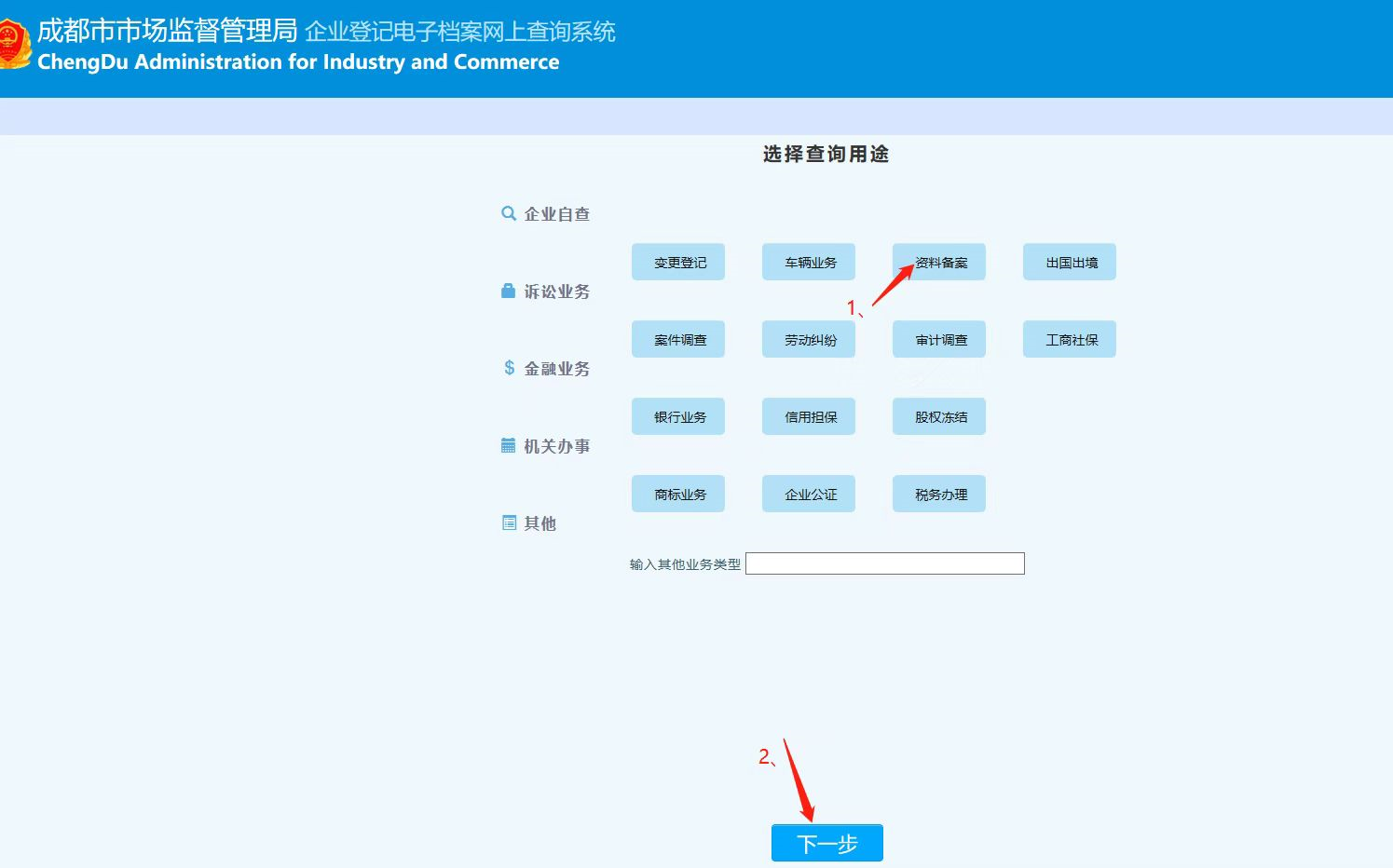Click the dollar icon beside 金融业务
The height and width of the screenshot is (868, 1393).
point(509,368)
